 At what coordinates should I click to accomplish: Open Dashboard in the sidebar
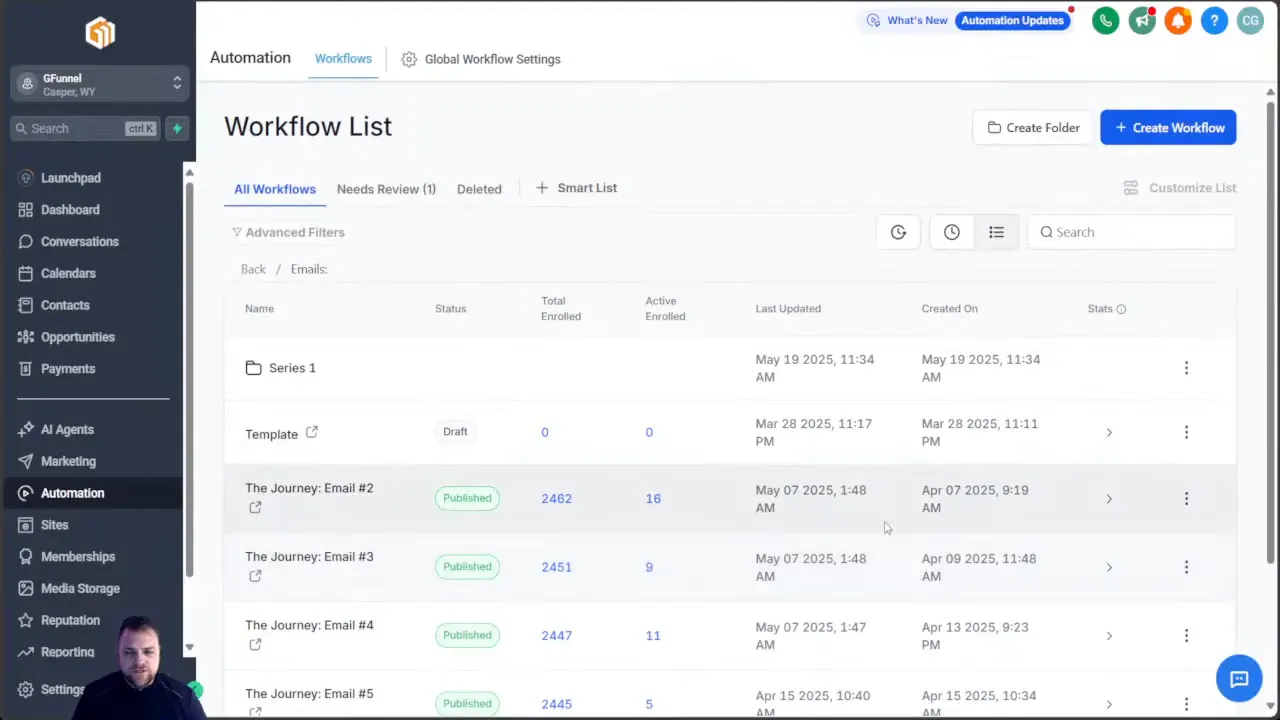70,210
